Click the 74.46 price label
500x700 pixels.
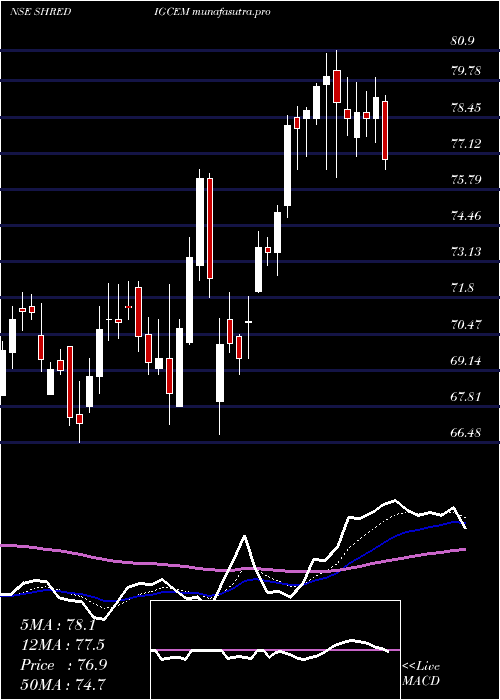(x=466, y=216)
